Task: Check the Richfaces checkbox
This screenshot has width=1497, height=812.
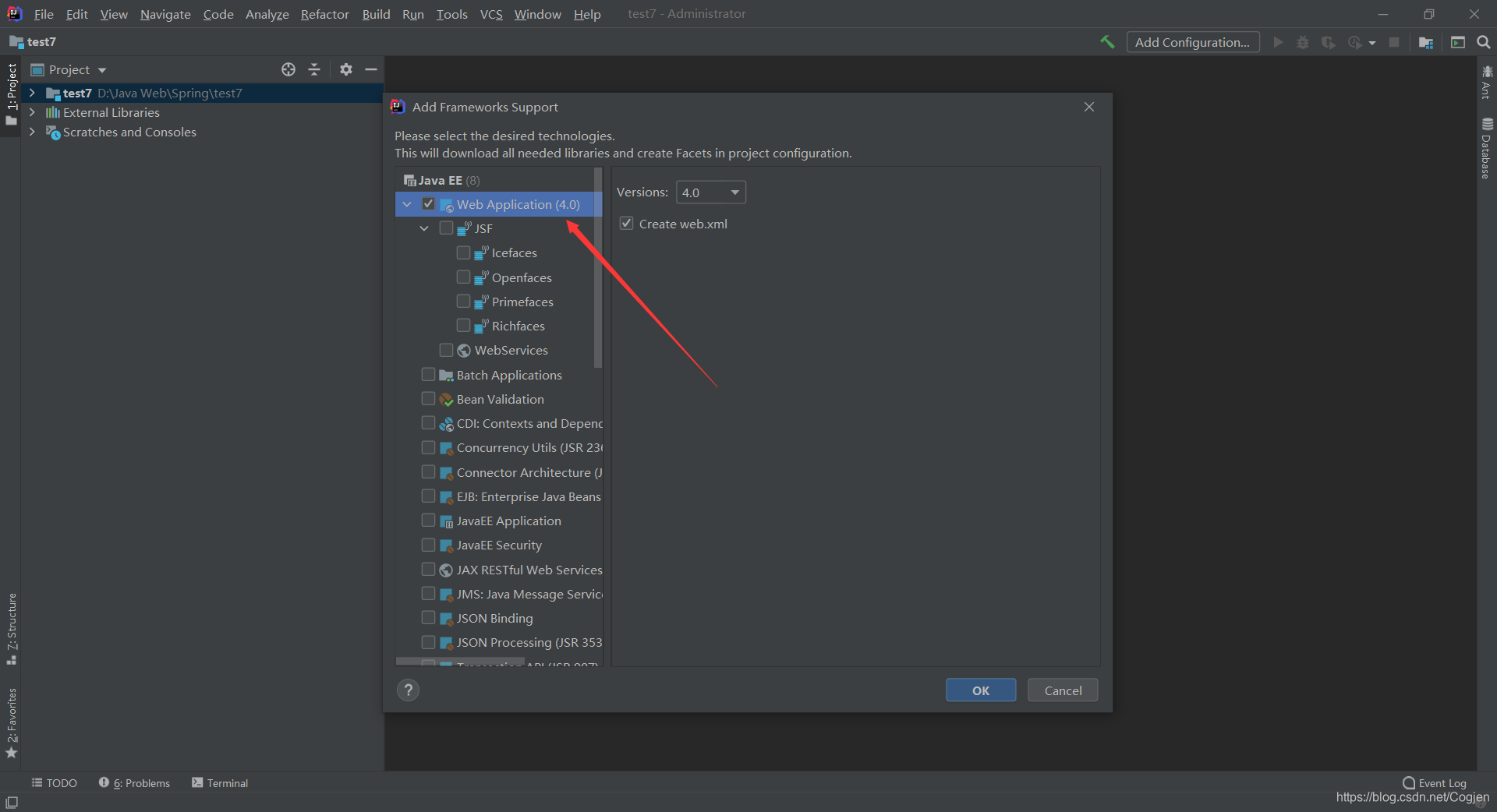Action: (463, 325)
